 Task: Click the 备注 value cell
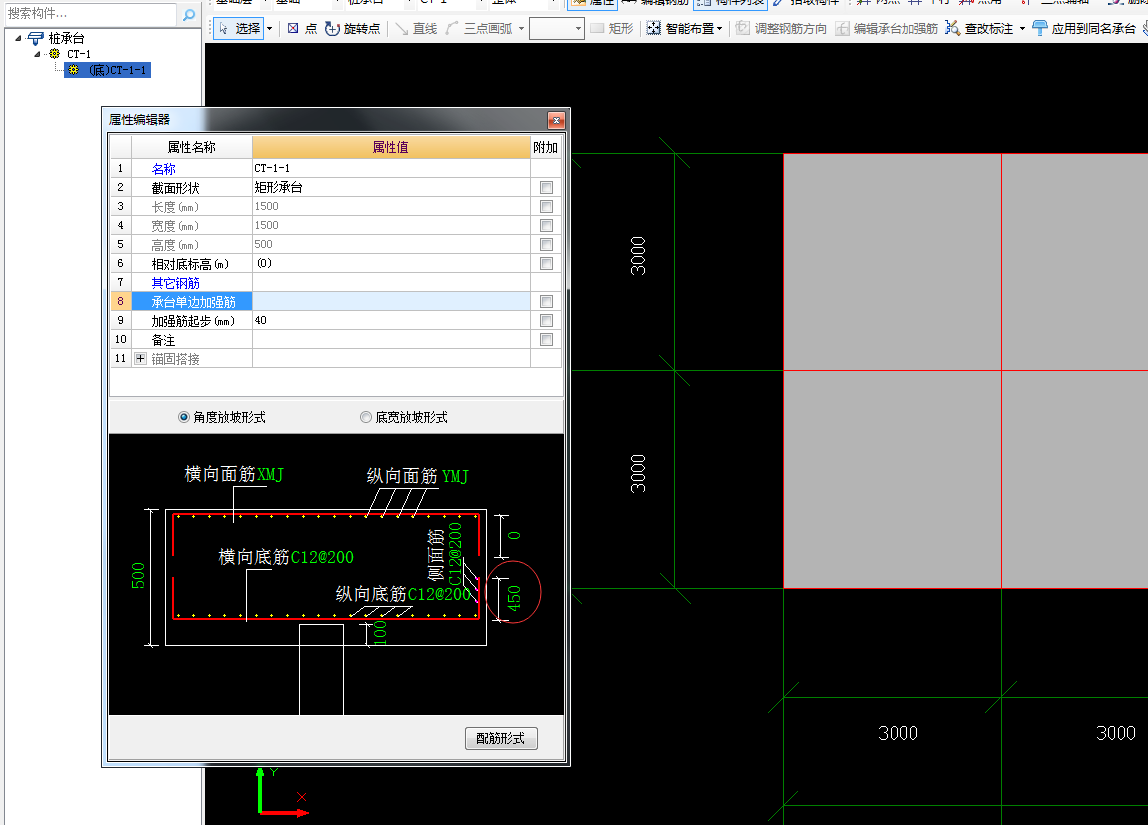(x=391, y=340)
